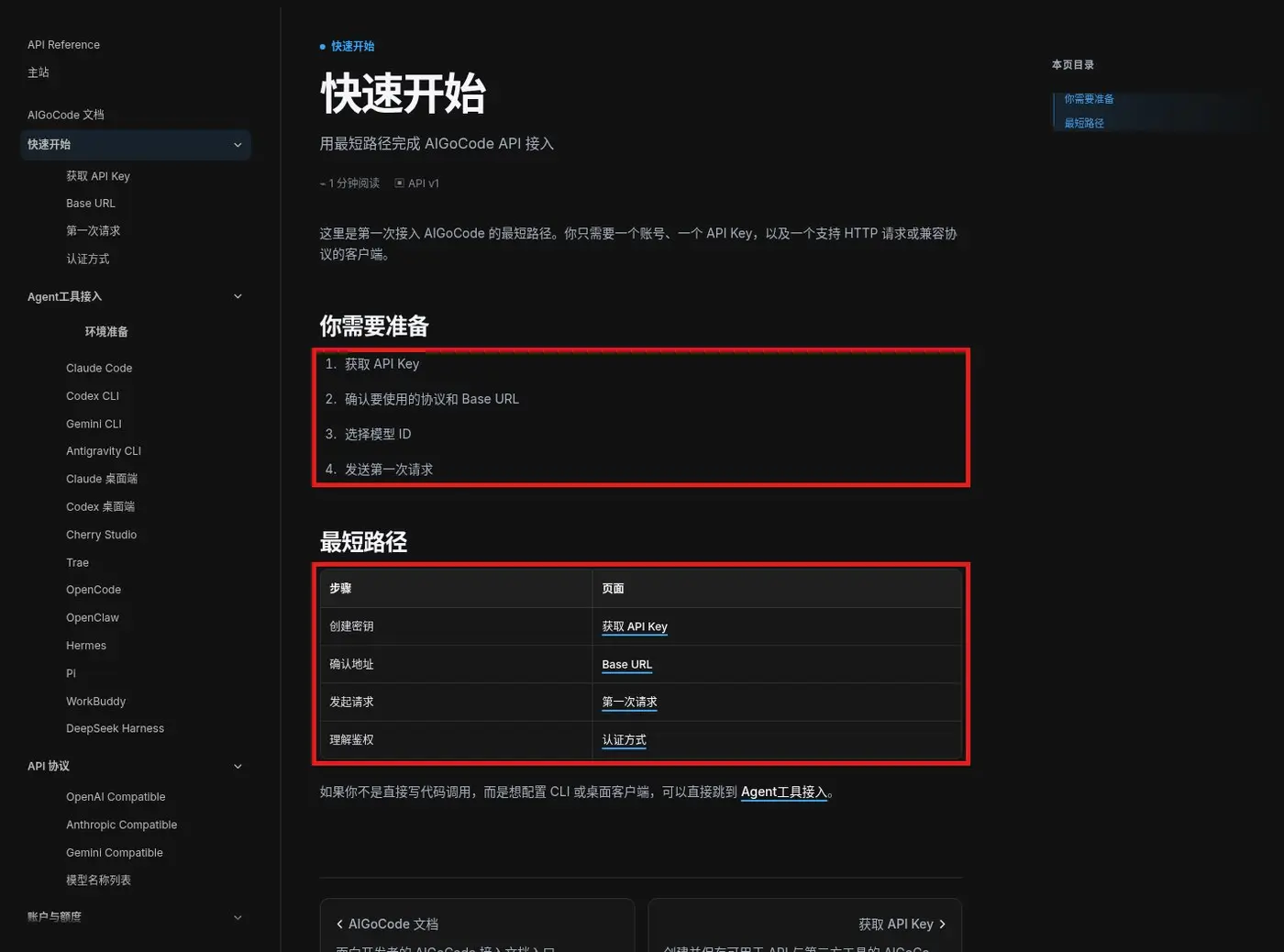
Task: Click Base URL link in the table
Action: pyautogui.click(x=627, y=665)
